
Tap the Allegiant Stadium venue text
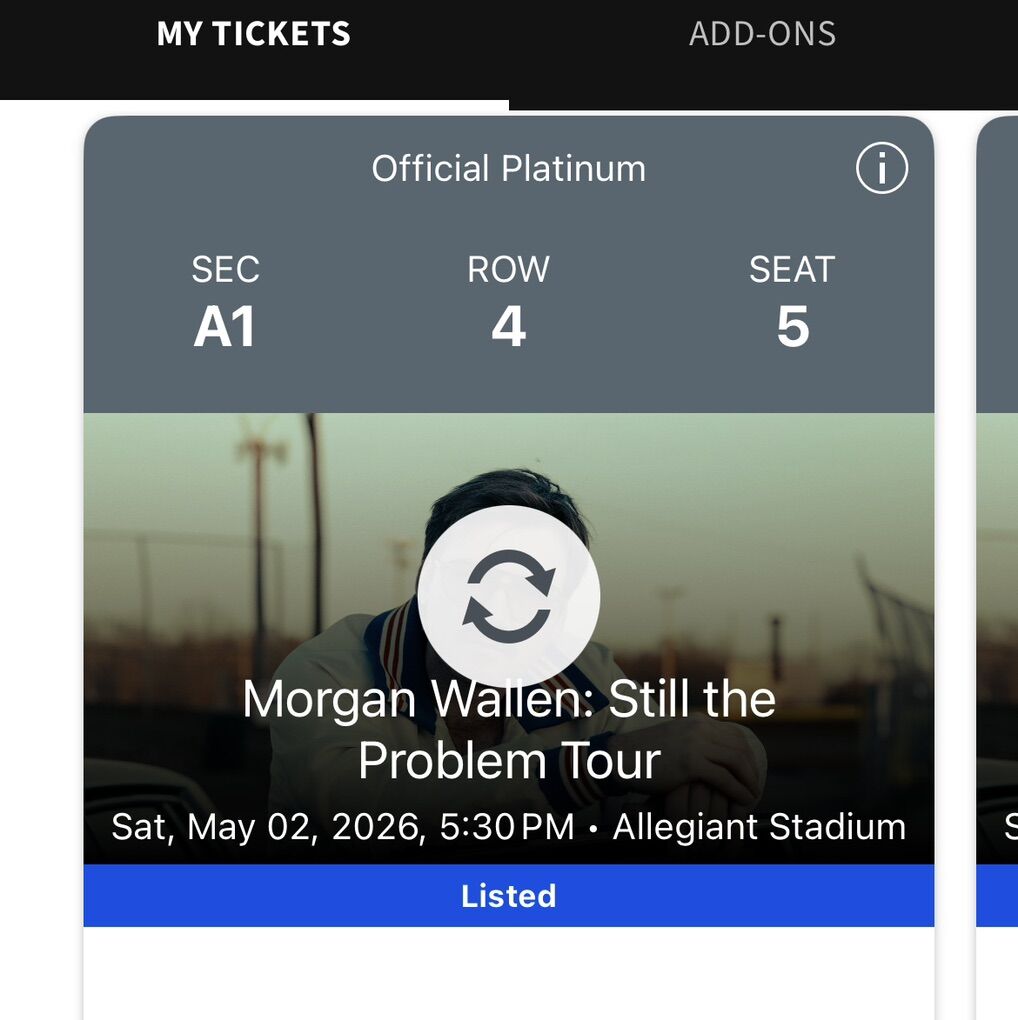click(x=759, y=827)
